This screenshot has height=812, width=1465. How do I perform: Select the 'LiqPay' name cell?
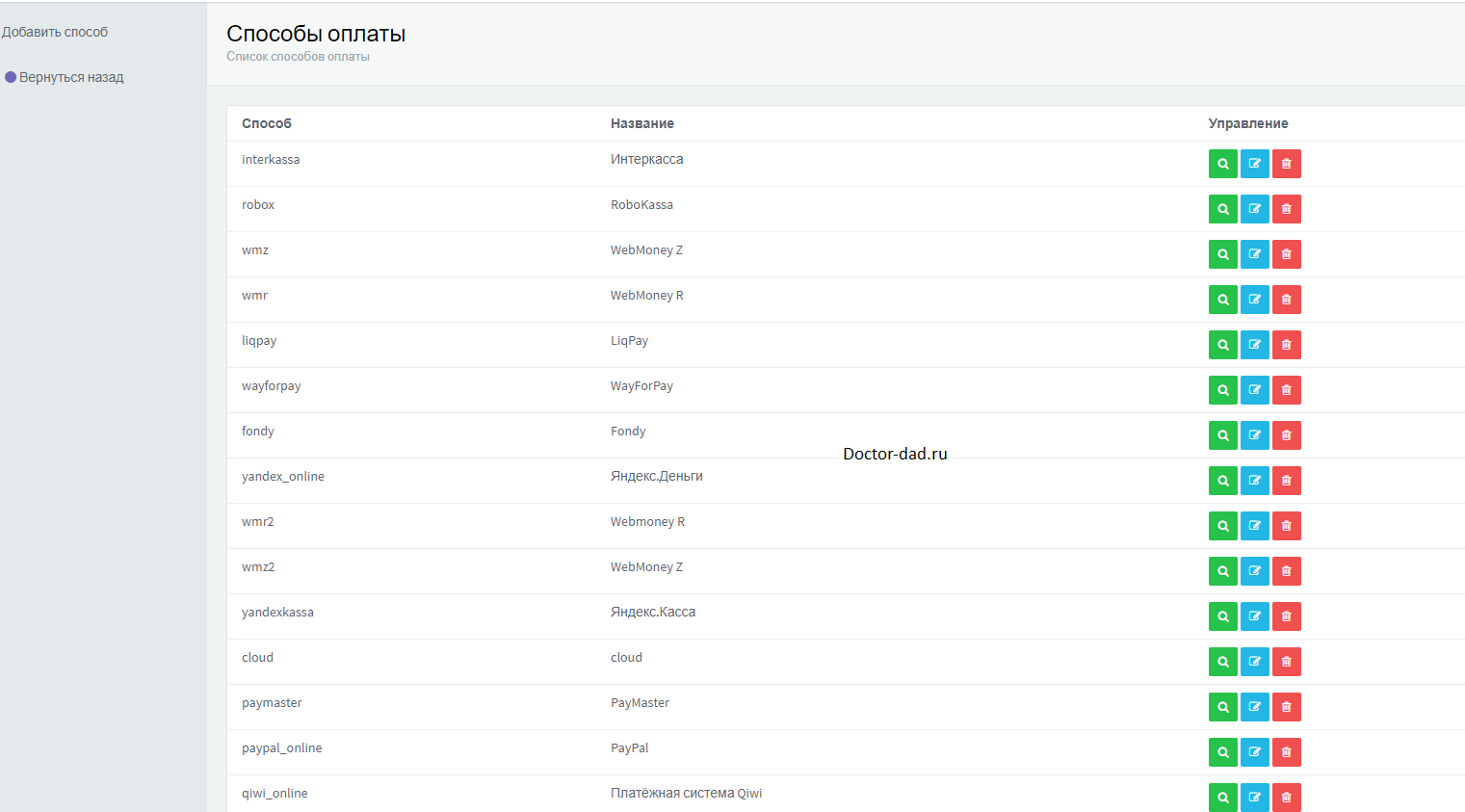pyautogui.click(x=629, y=340)
